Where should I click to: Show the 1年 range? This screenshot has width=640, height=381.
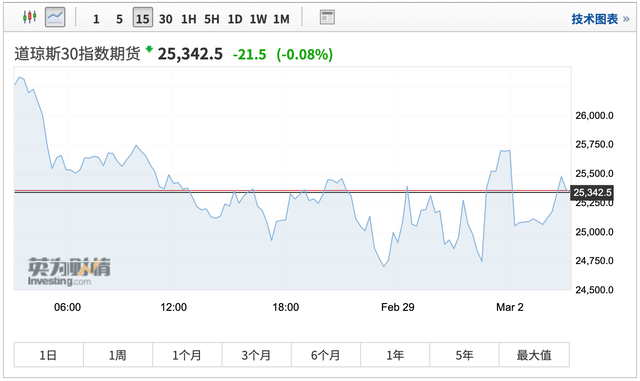click(395, 355)
